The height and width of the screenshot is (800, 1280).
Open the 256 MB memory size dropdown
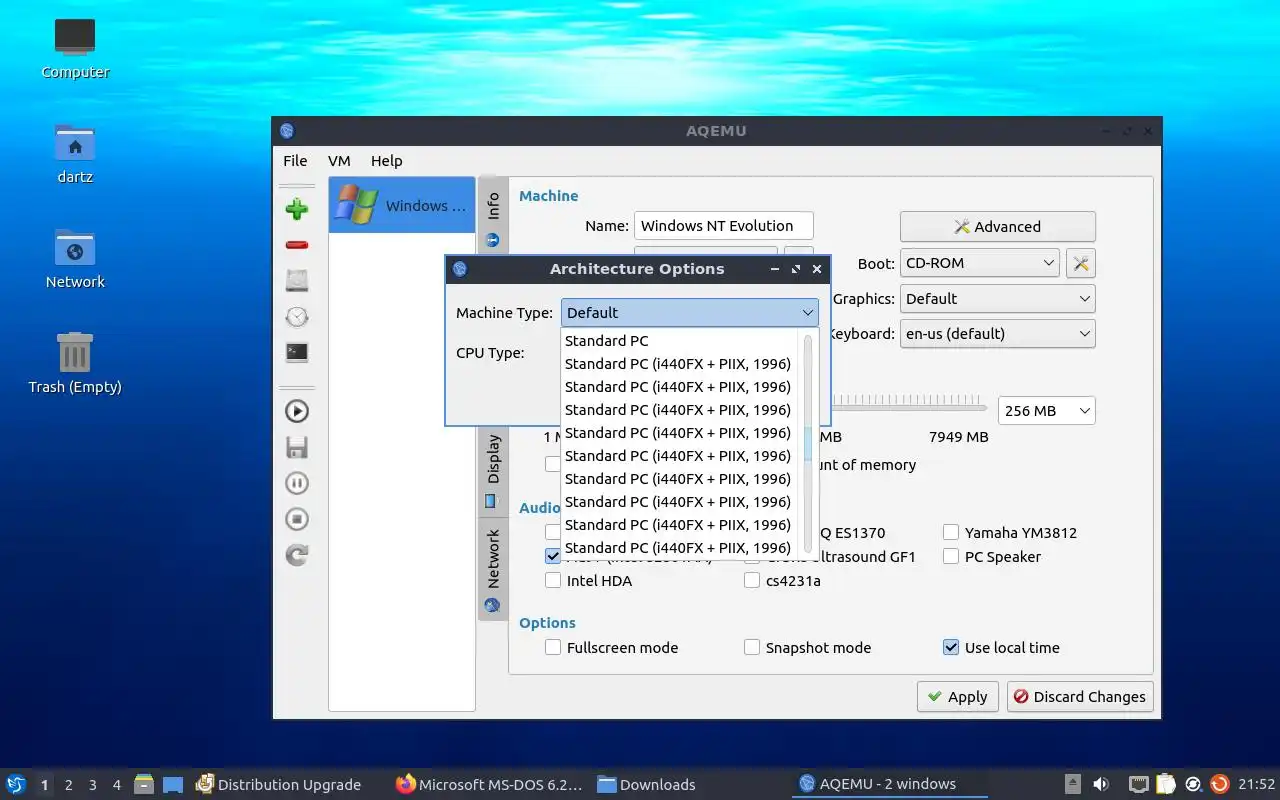coord(1046,410)
